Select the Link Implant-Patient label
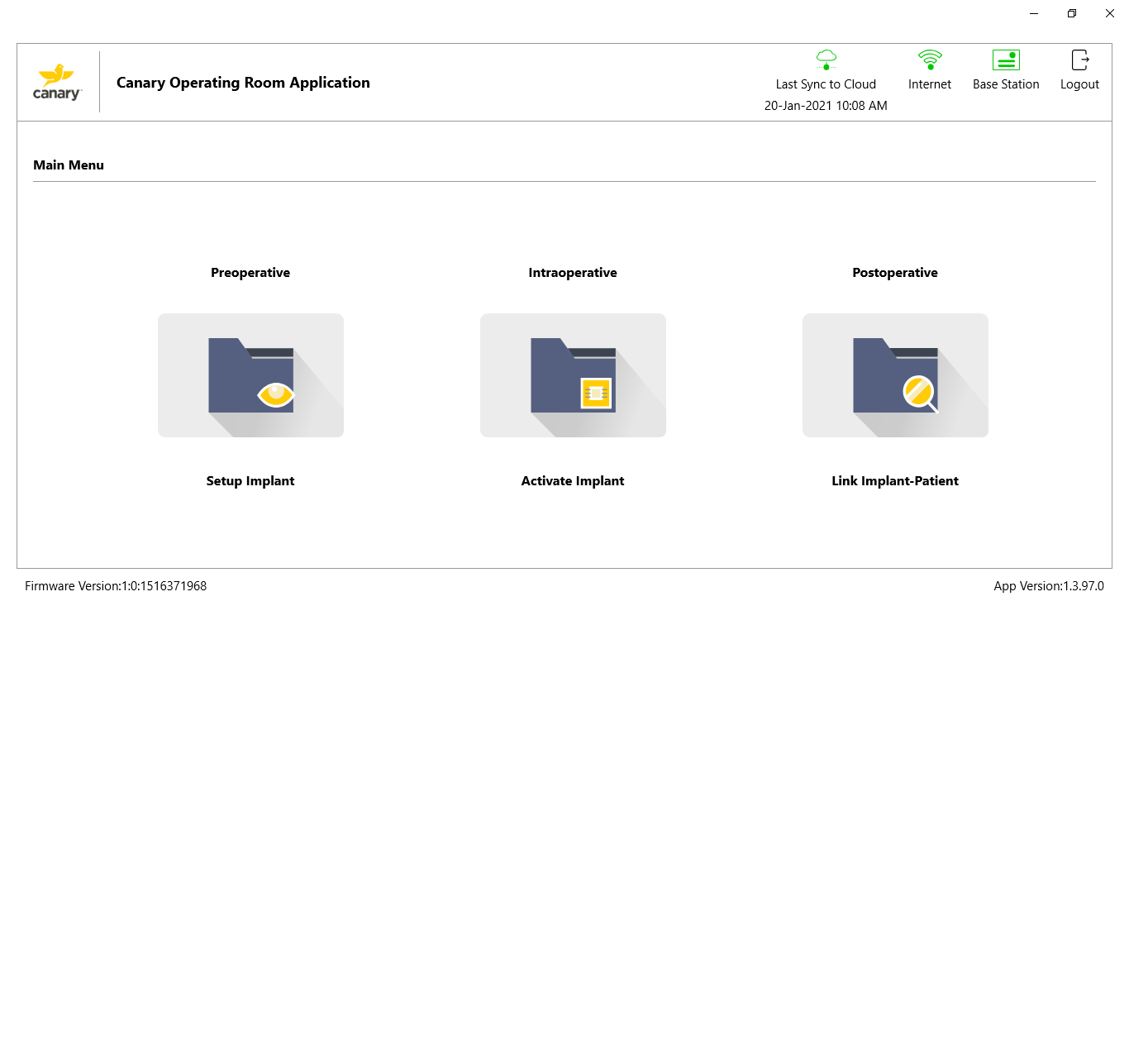Image resolution: width=1129 pixels, height=1064 pixels. [x=895, y=481]
